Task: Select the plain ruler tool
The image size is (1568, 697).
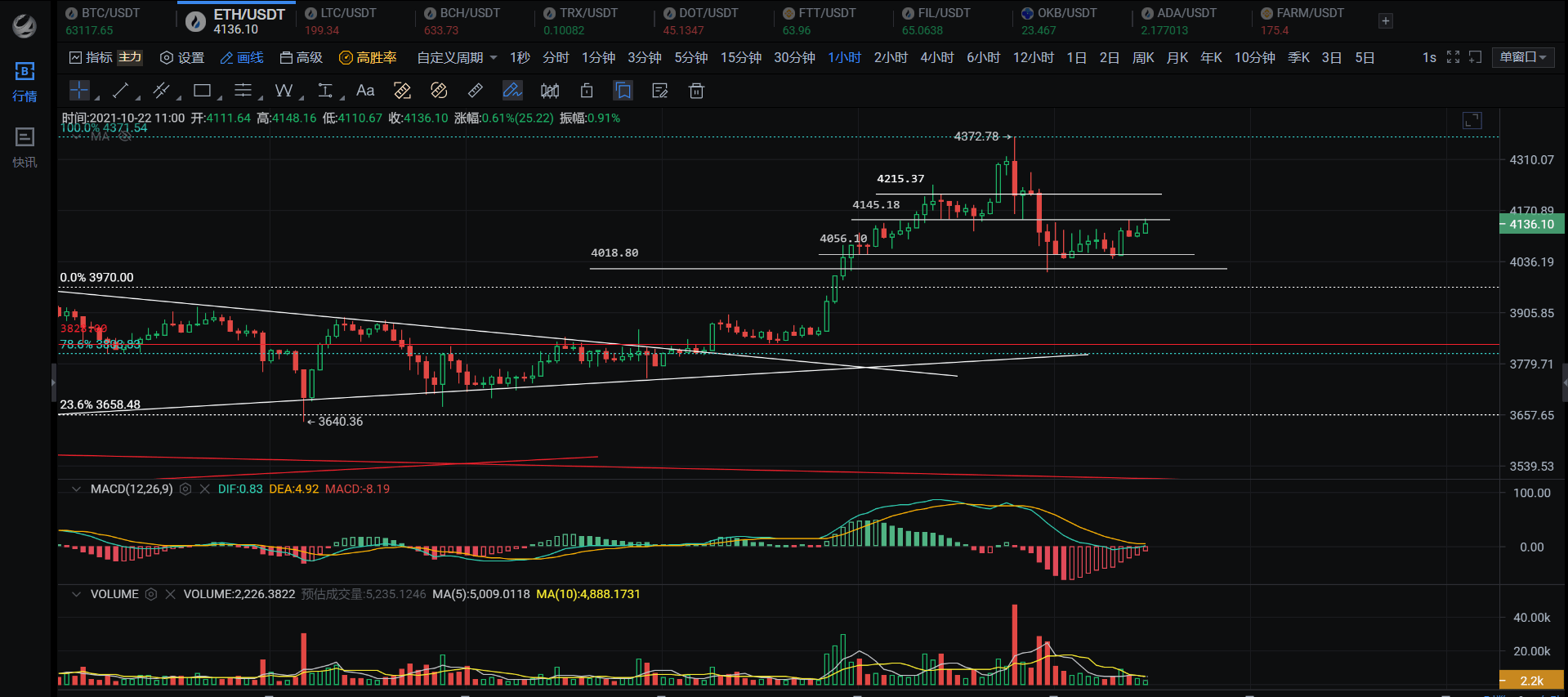Action: tap(476, 90)
